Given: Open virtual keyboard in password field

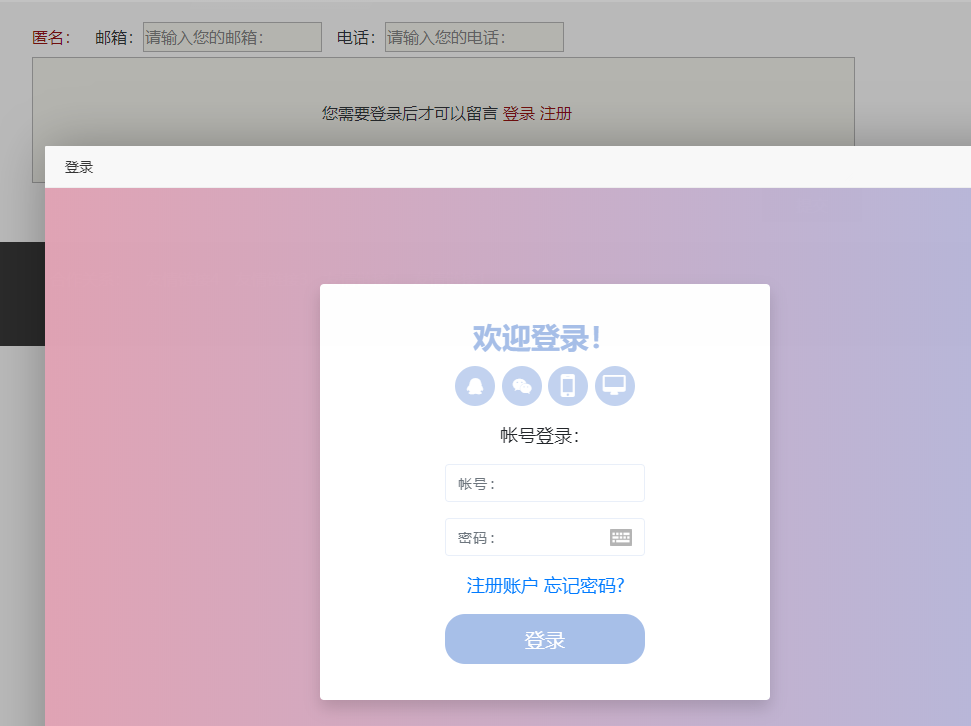Looking at the screenshot, I should click(x=620, y=537).
